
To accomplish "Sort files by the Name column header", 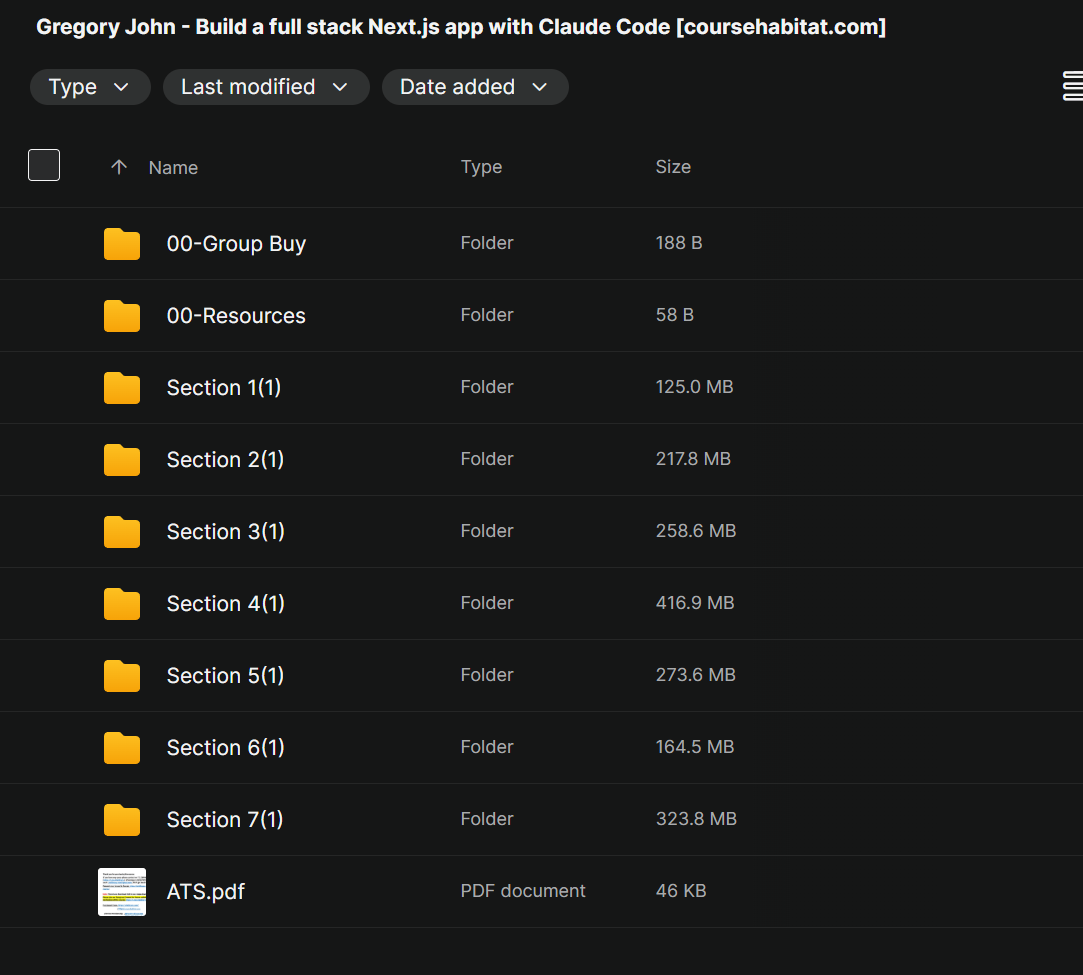I will (173, 168).
